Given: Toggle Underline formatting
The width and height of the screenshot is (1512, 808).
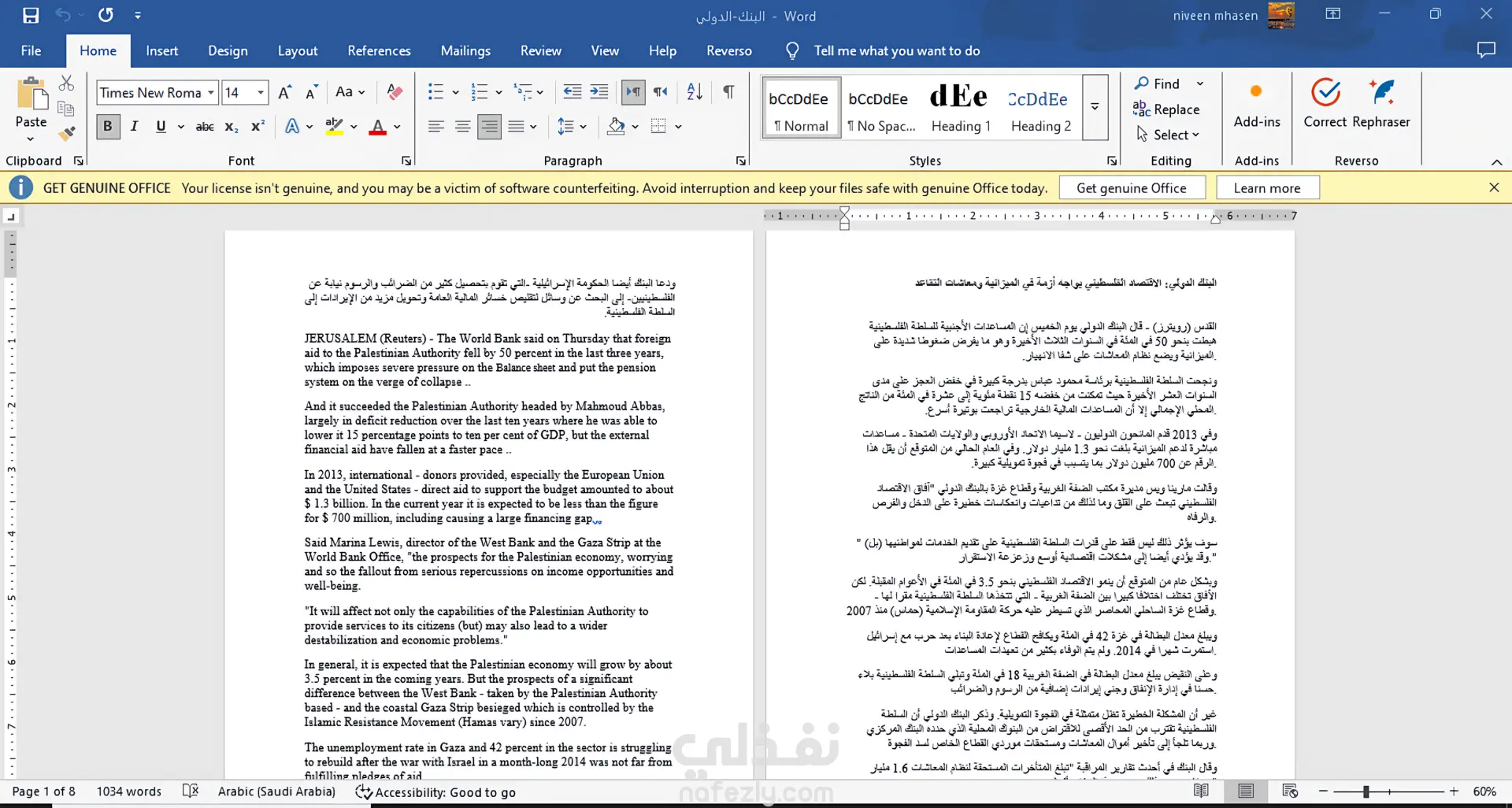Looking at the screenshot, I should pos(161,126).
